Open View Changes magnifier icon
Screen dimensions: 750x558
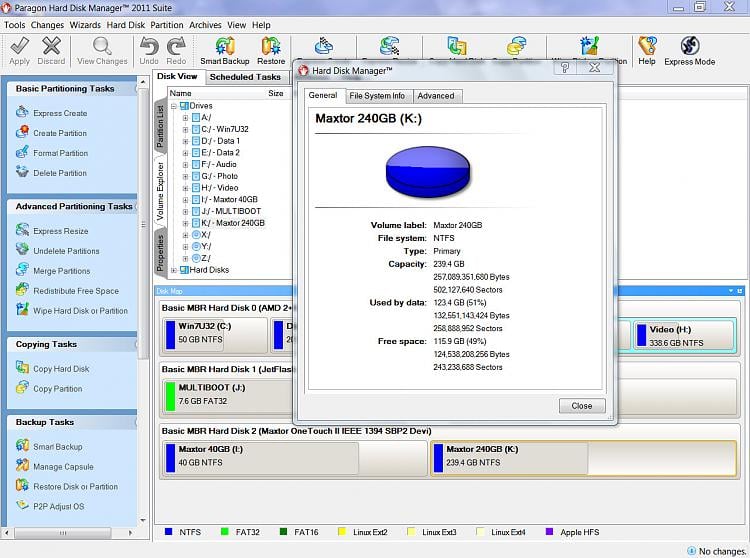102,46
